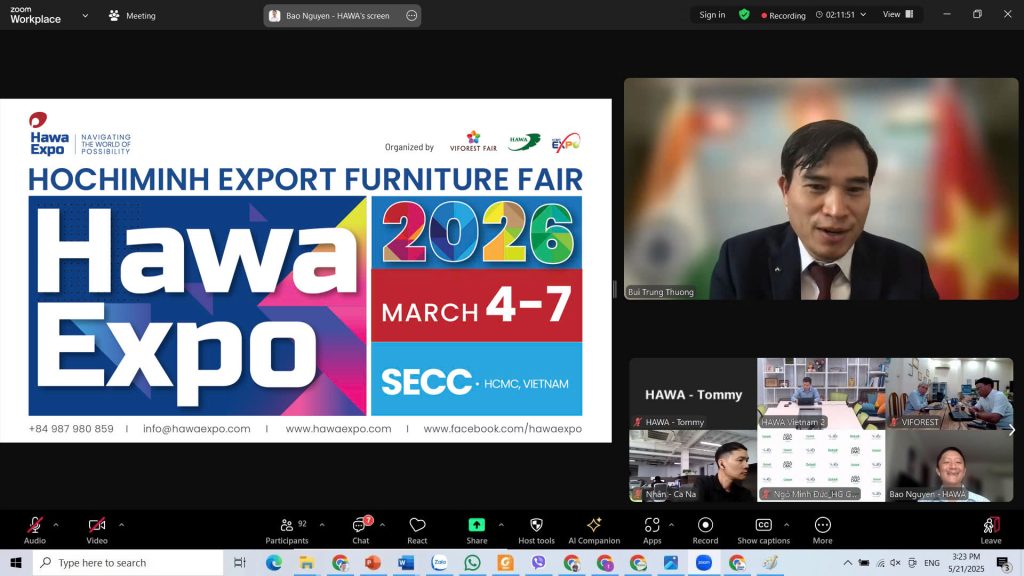The height and width of the screenshot is (576, 1024).
Task: Open the More options menu
Action: pyautogui.click(x=823, y=530)
